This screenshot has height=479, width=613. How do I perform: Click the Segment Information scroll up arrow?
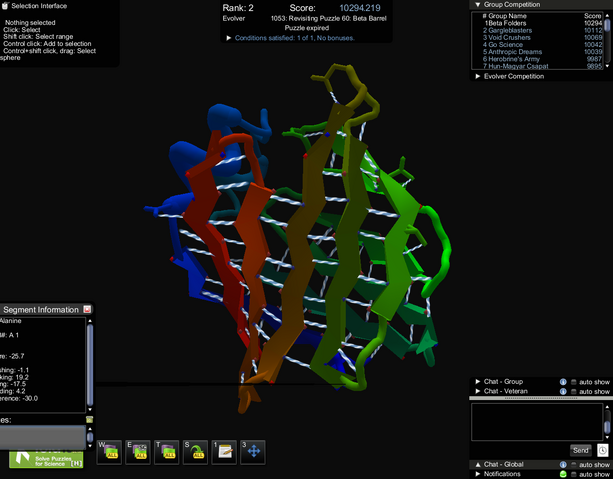click(x=90, y=321)
